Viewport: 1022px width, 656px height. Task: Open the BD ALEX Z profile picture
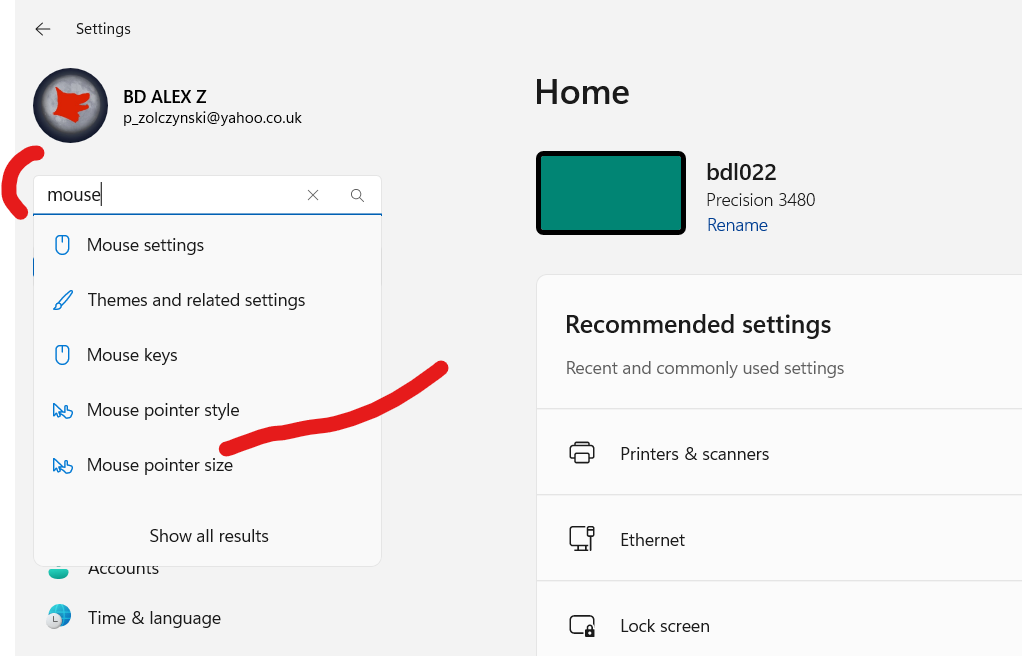(70, 106)
